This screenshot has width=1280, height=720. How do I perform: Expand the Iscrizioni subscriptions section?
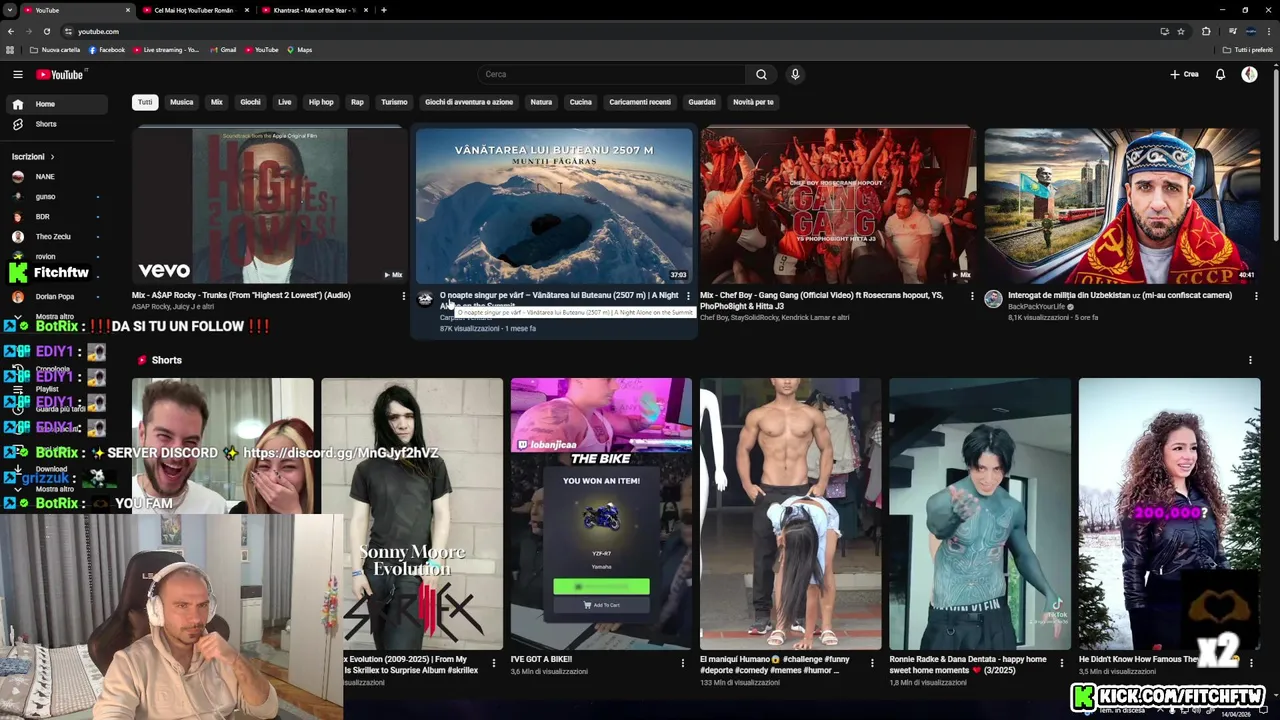pyautogui.click(x=33, y=157)
